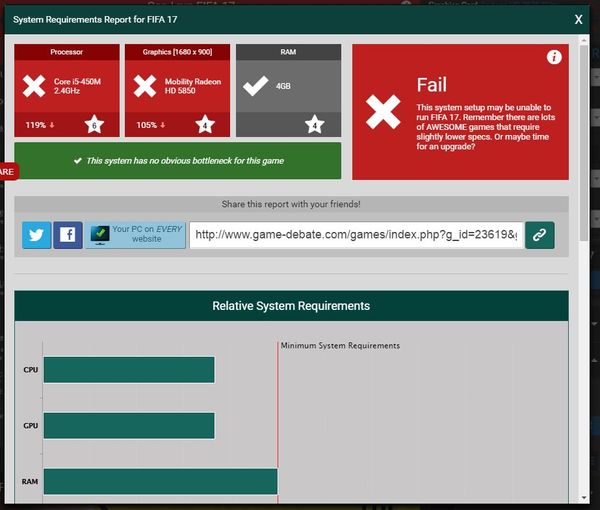Screen dimensions: 600x510
Task: Click the 119% processor percentage
Action: point(36,125)
